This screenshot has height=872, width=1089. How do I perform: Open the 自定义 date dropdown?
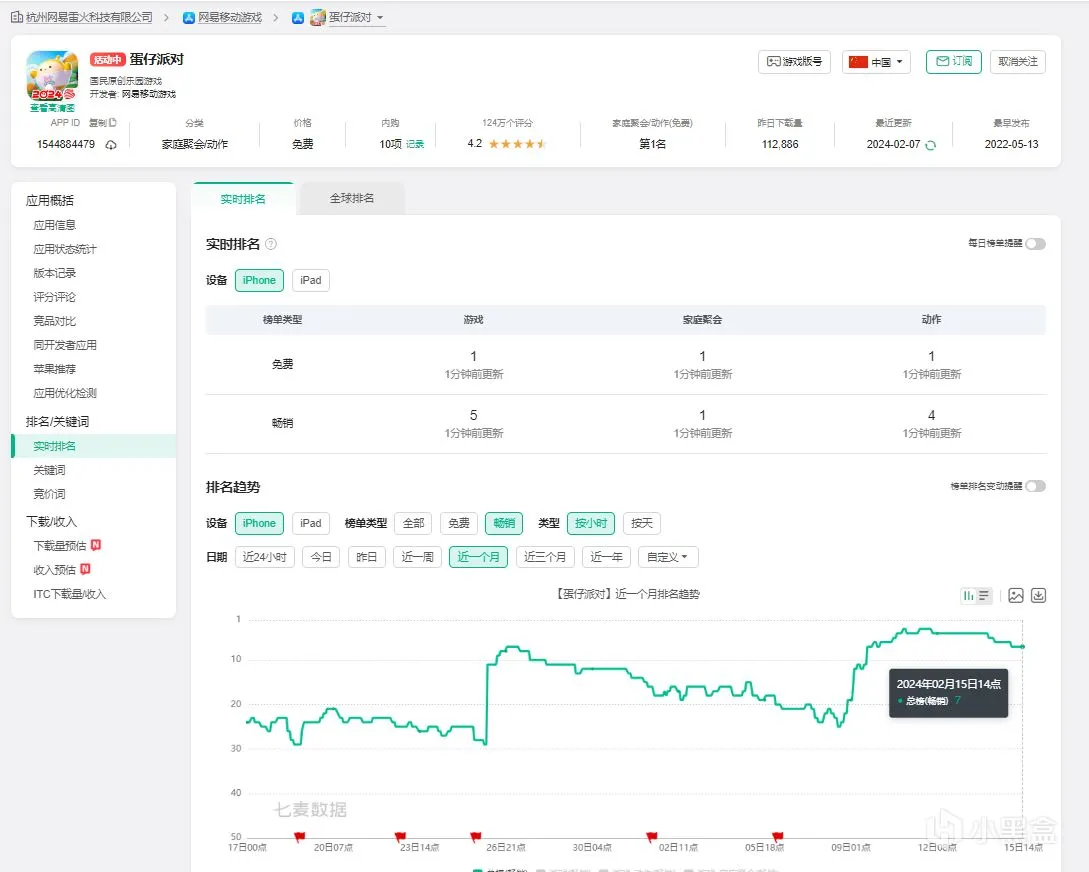667,557
